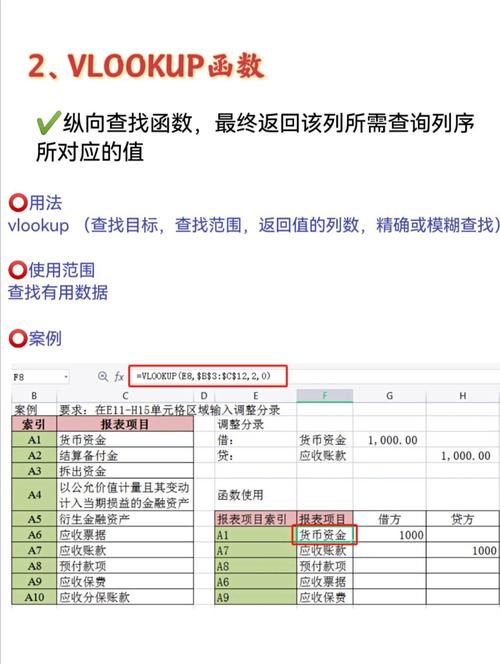Viewport: 500px width, 664px height.
Task: Click 应收票据 in column F
Action: pos(325,581)
